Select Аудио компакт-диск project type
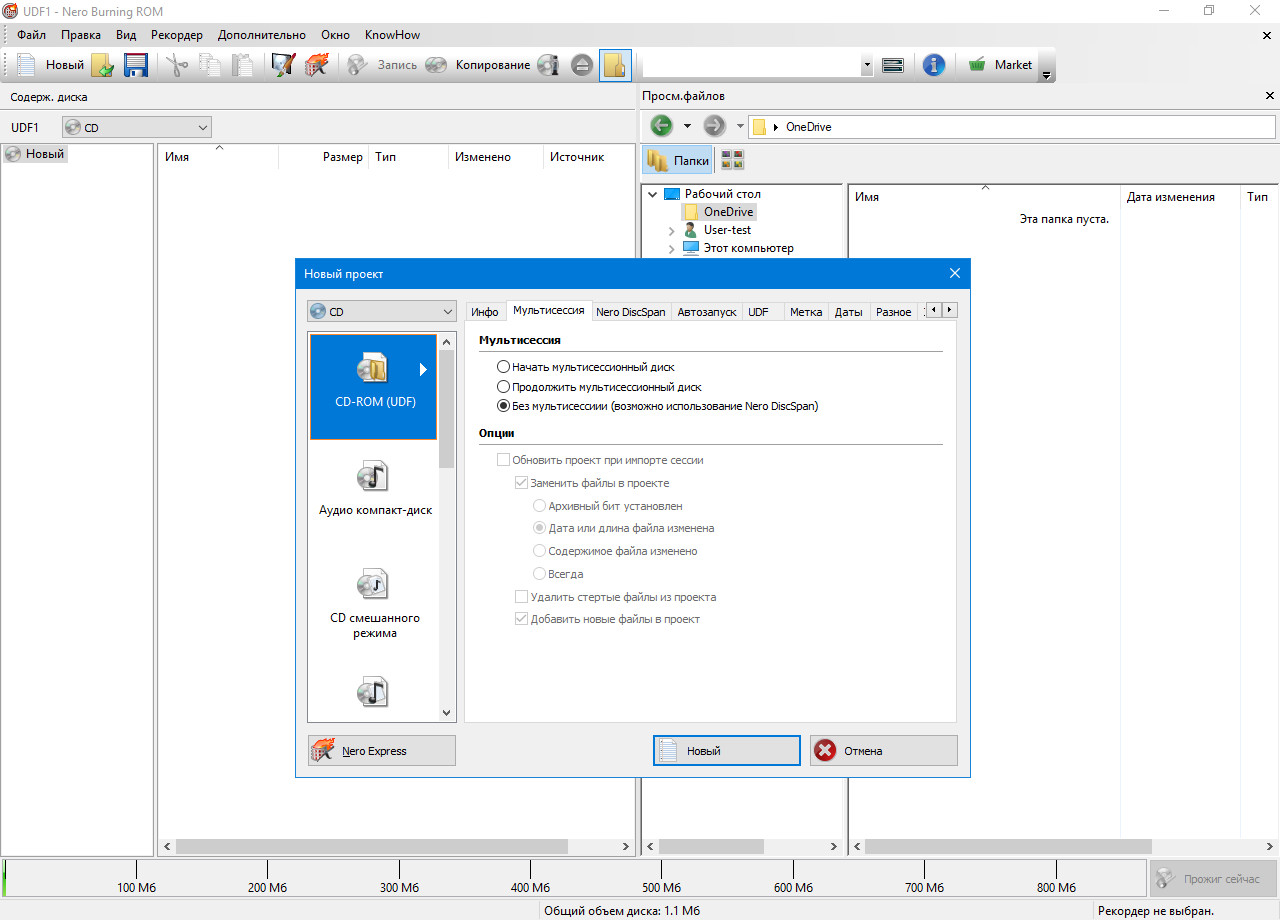This screenshot has width=1280, height=920. click(x=375, y=491)
